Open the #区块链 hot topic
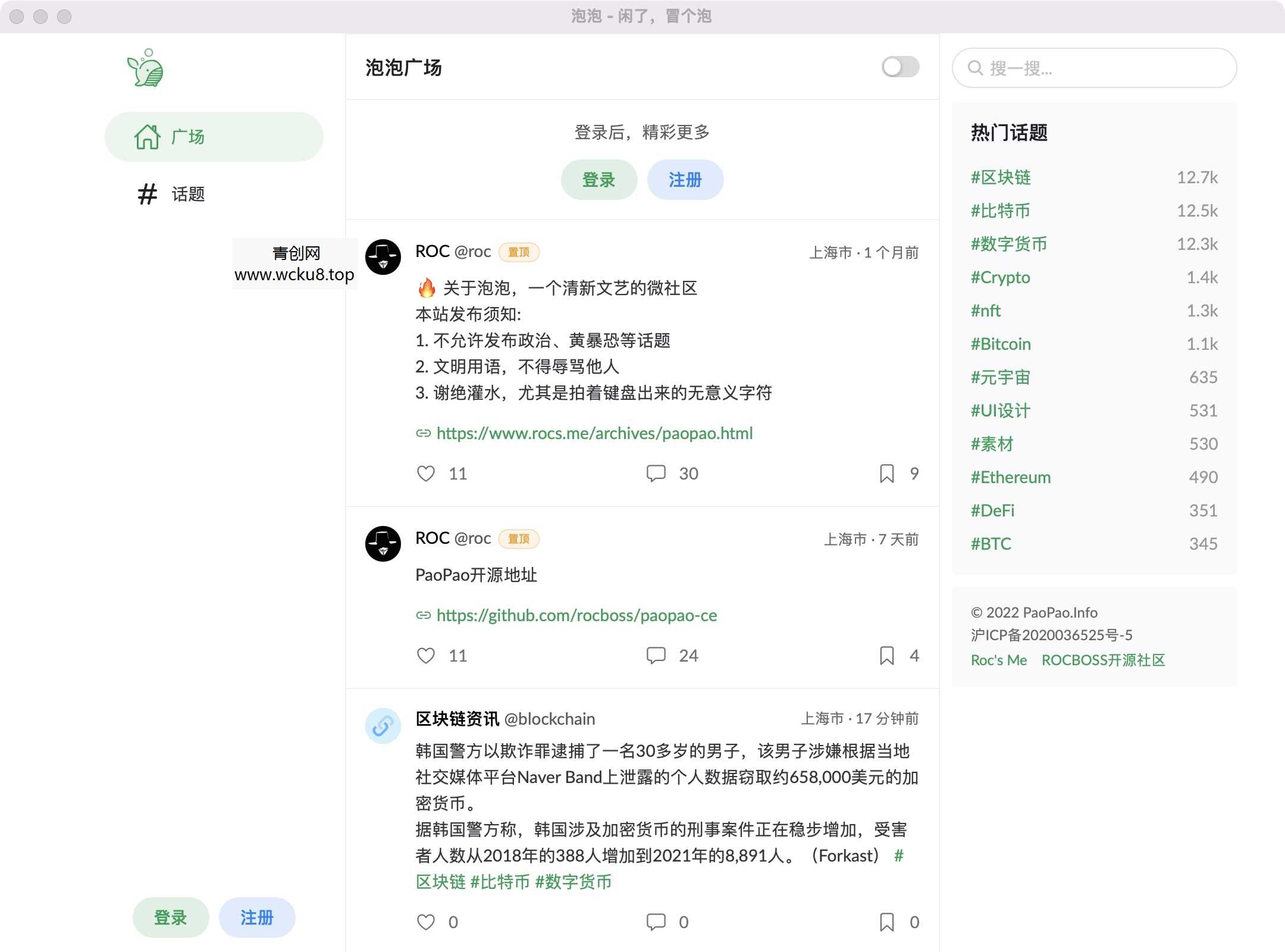Screen dimensions: 1285x952 1001,177
